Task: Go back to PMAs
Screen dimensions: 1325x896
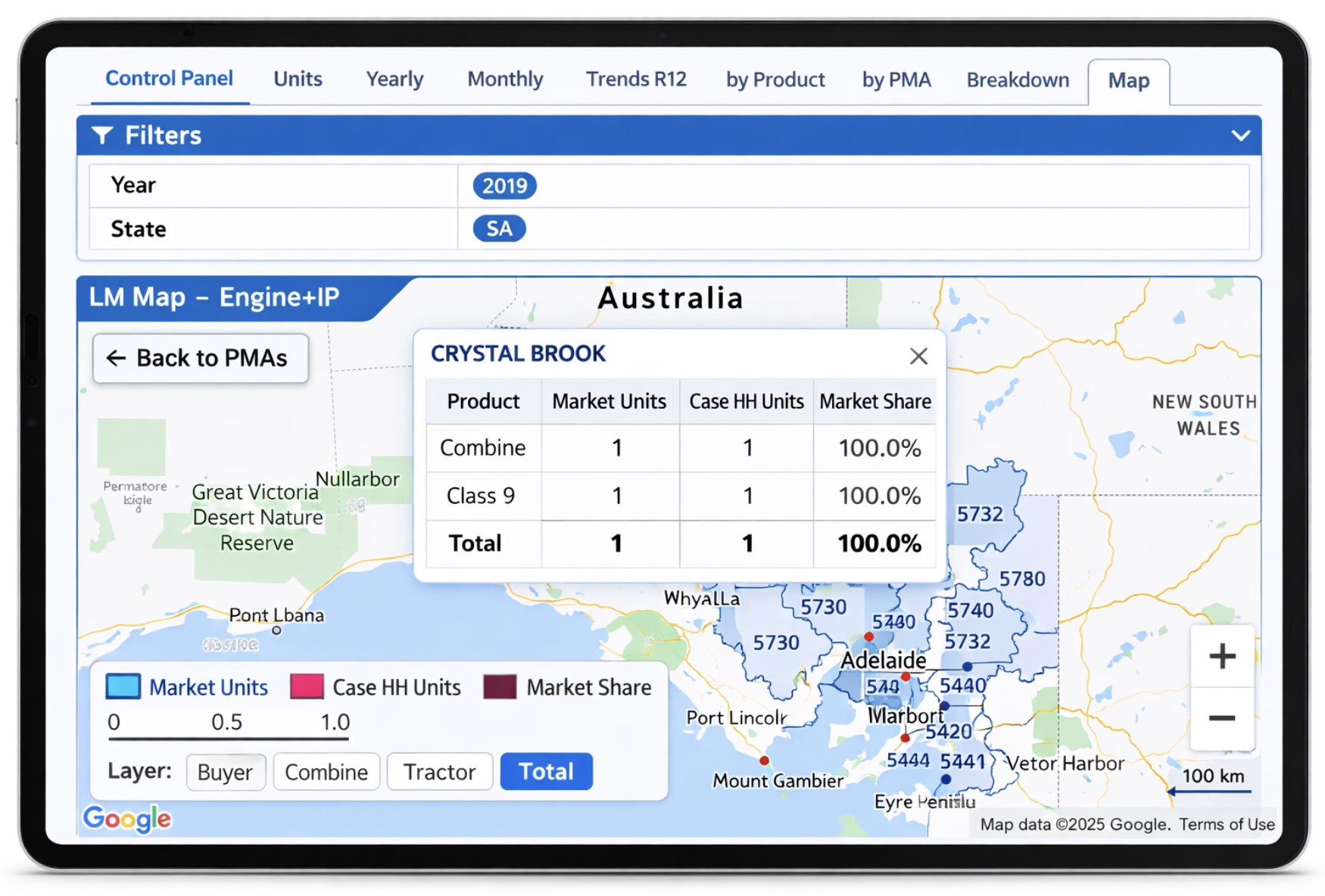Action: pyautogui.click(x=200, y=358)
